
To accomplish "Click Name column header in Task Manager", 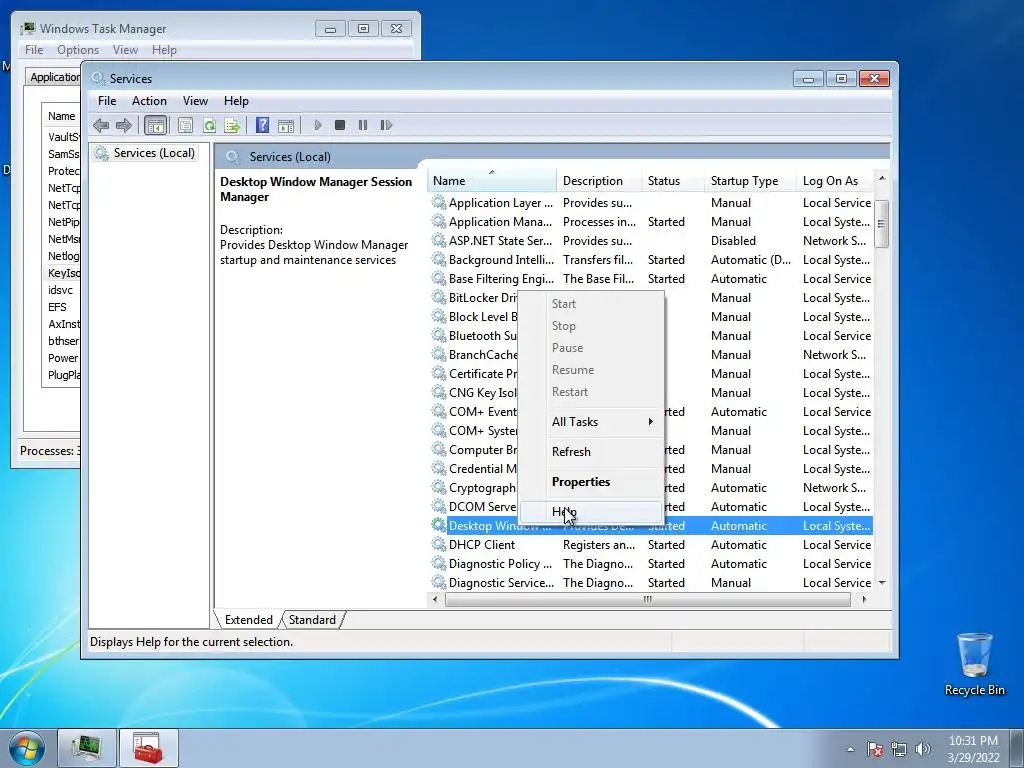I will coord(61,116).
